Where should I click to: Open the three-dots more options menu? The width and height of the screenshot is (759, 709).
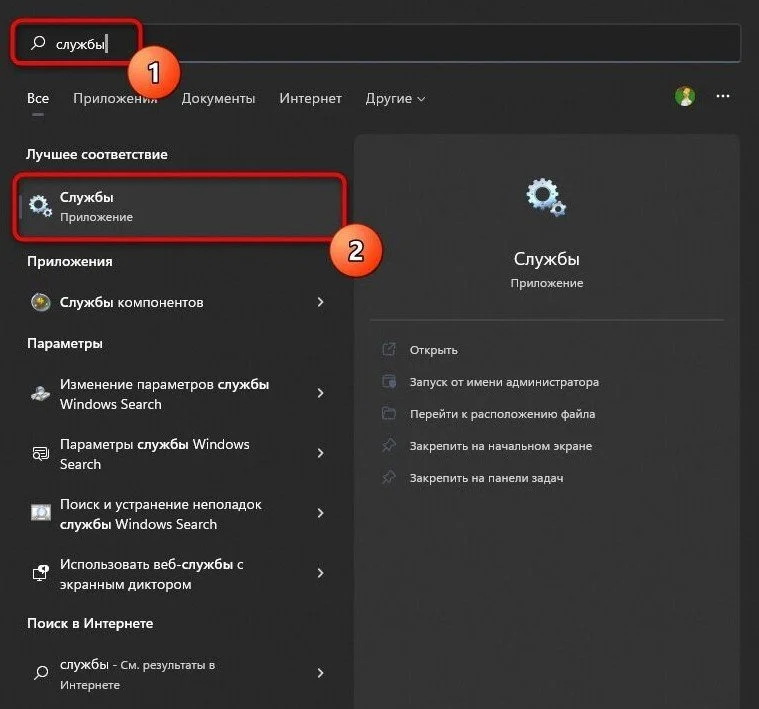[723, 96]
